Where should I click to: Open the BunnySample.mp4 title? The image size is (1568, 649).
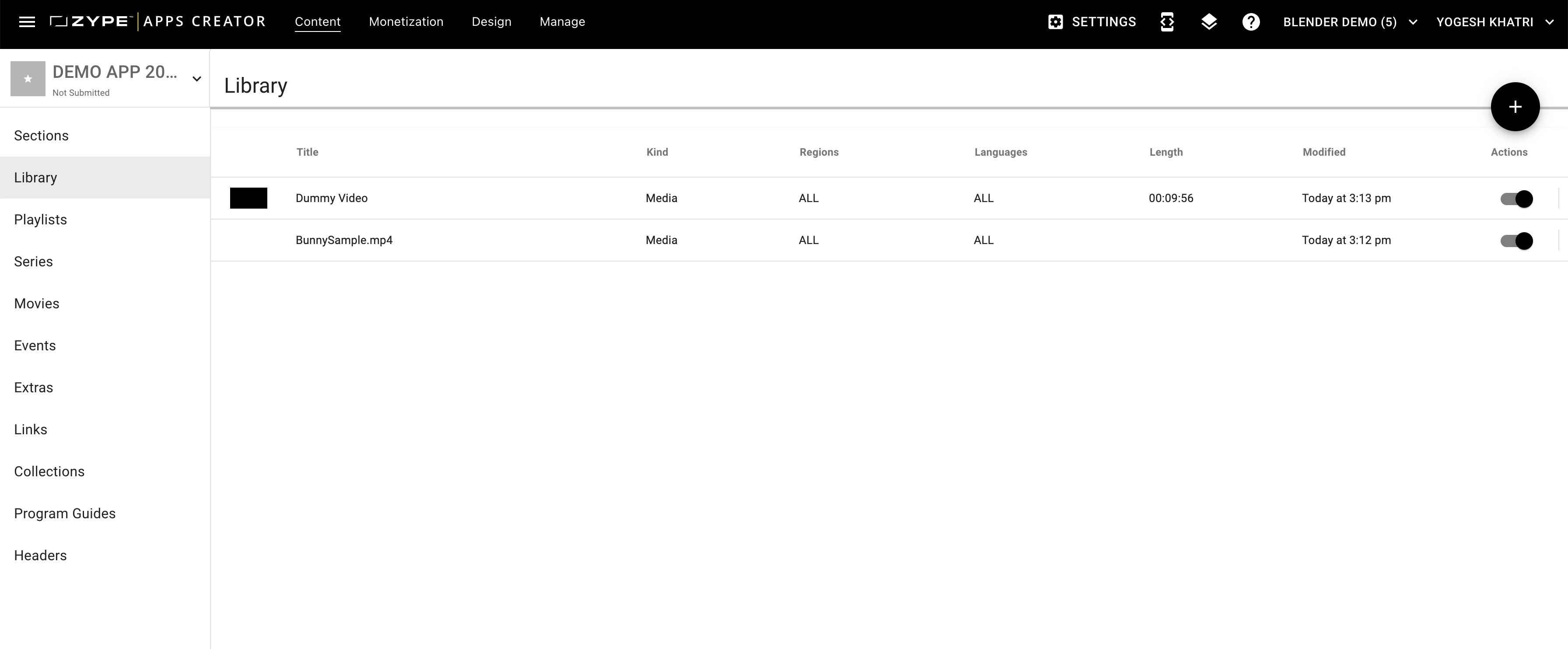[x=344, y=240]
